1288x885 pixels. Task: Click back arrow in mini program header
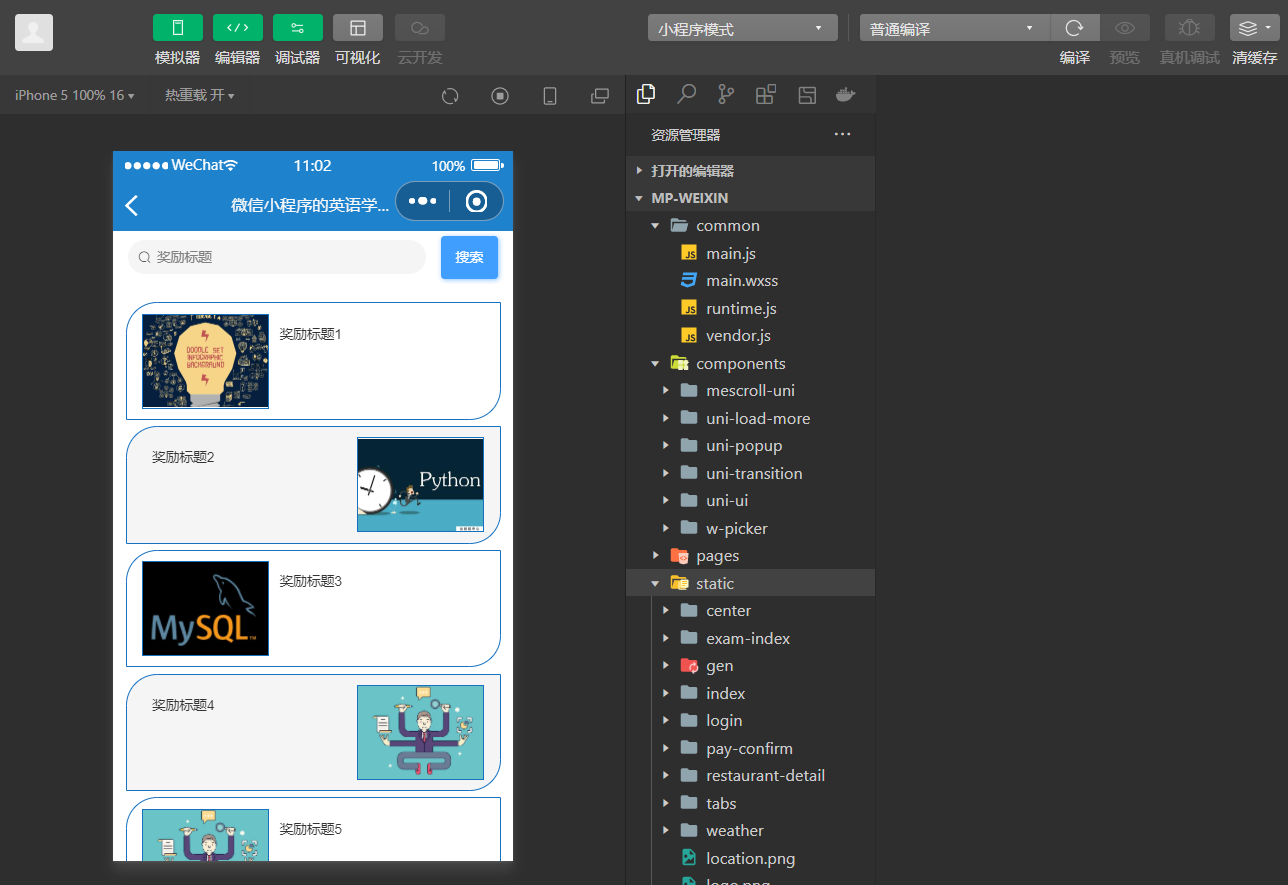coord(132,205)
